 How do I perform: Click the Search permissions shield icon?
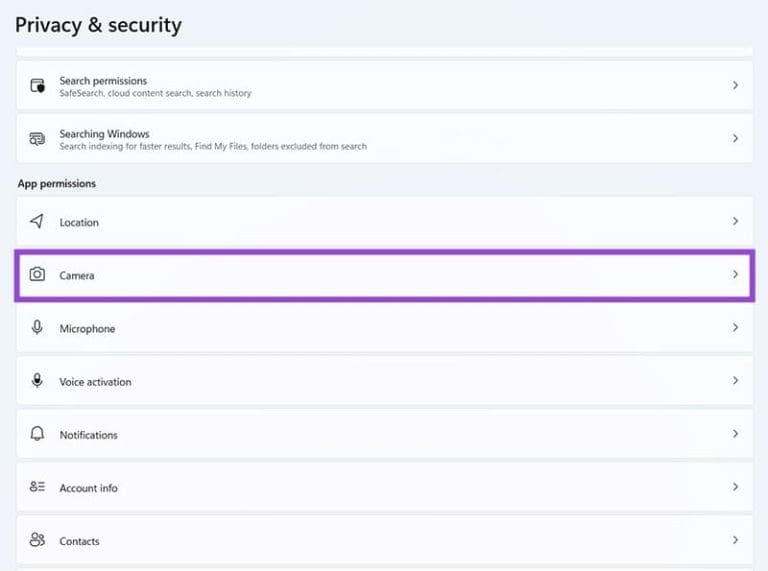(x=38, y=86)
